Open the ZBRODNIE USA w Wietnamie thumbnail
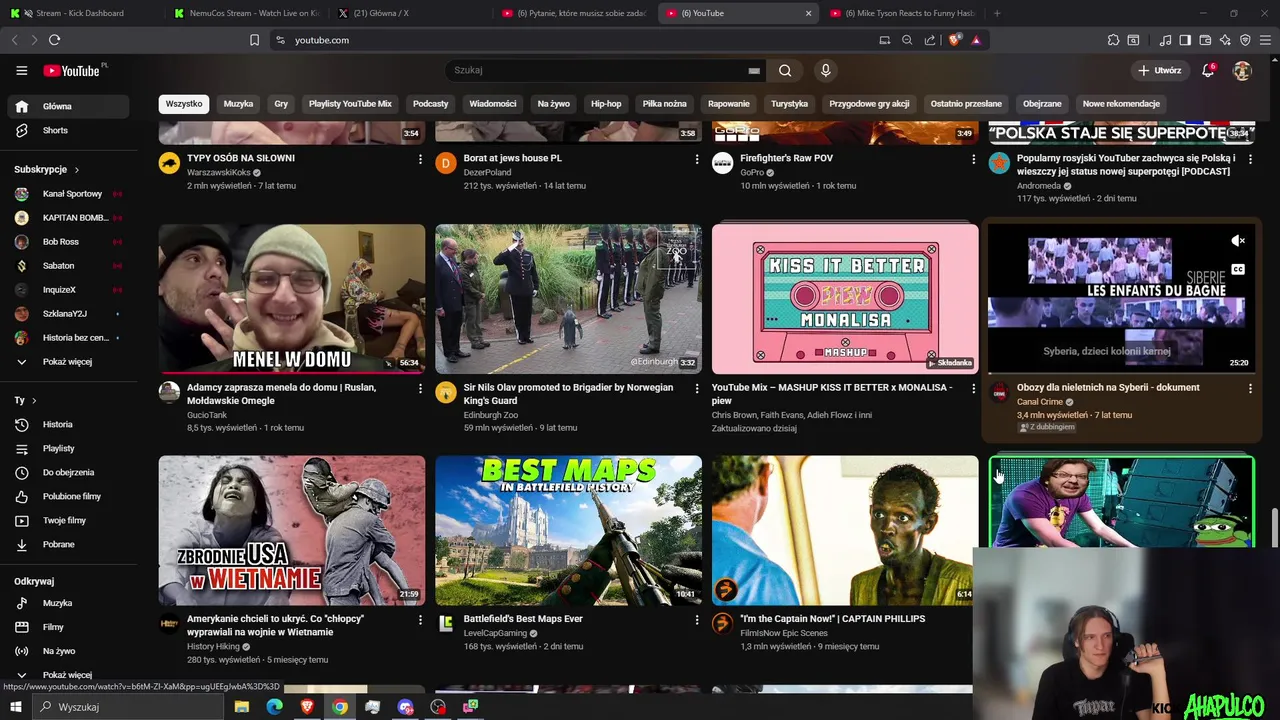Viewport: 1280px width, 720px height. click(292, 531)
